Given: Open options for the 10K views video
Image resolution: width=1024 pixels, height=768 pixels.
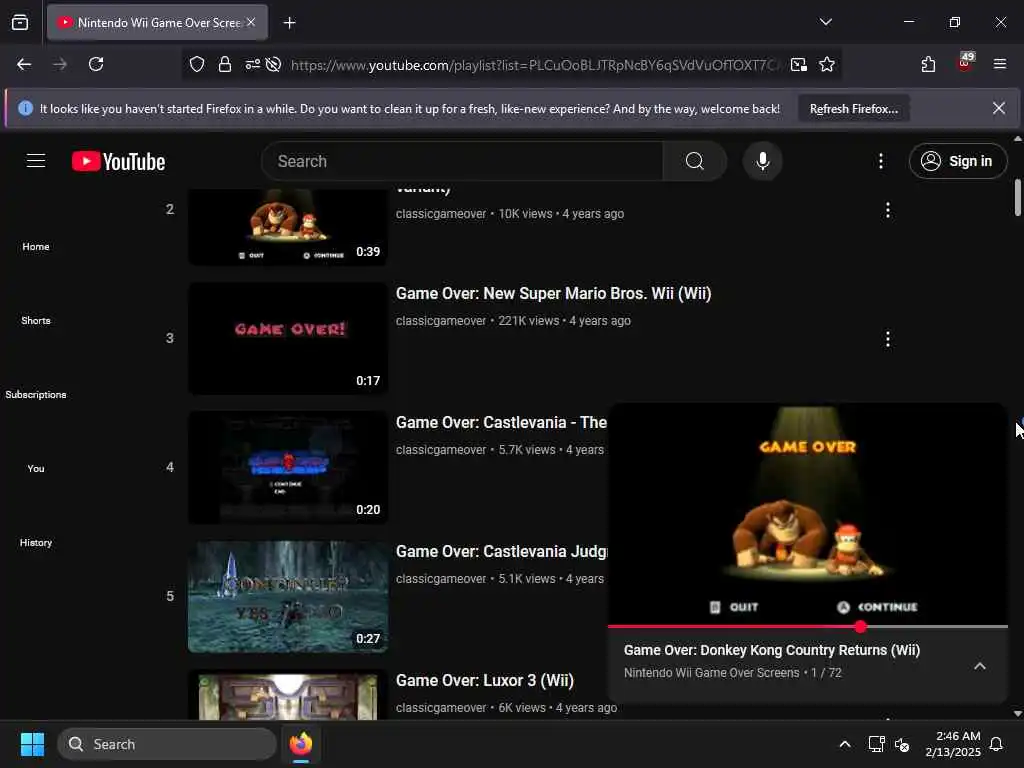Looking at the screenshot, I should click(x=887, y=210).
